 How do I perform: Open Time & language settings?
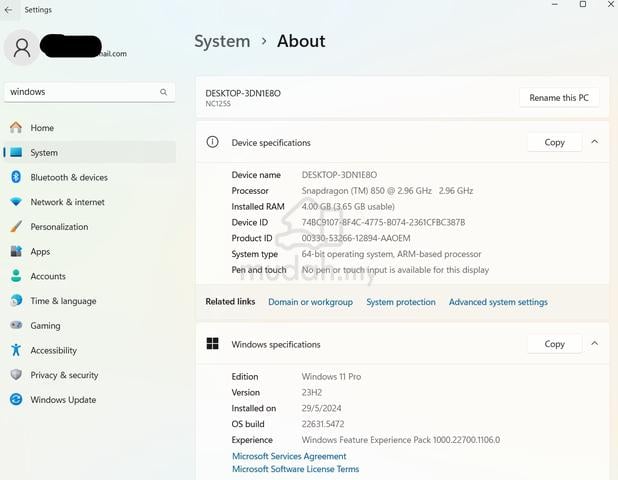89,301
